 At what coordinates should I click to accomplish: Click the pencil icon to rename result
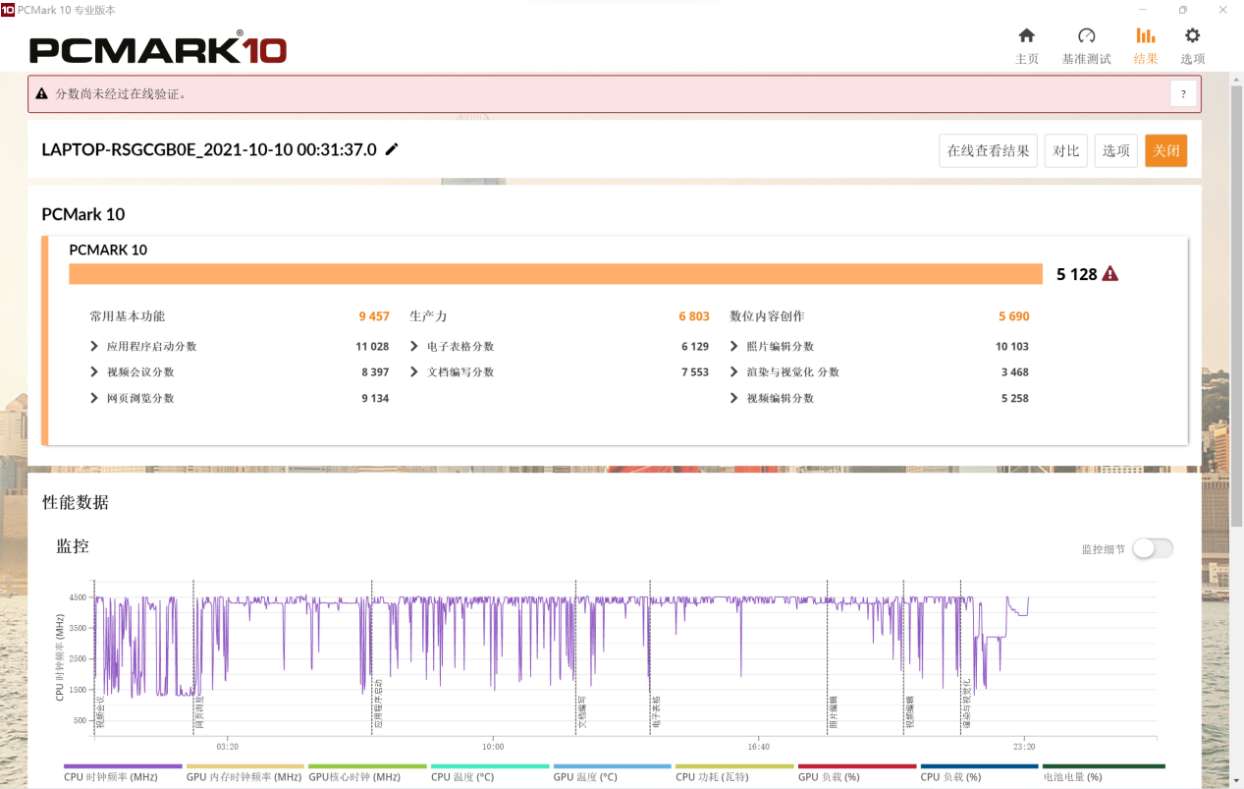coord(392,150)
